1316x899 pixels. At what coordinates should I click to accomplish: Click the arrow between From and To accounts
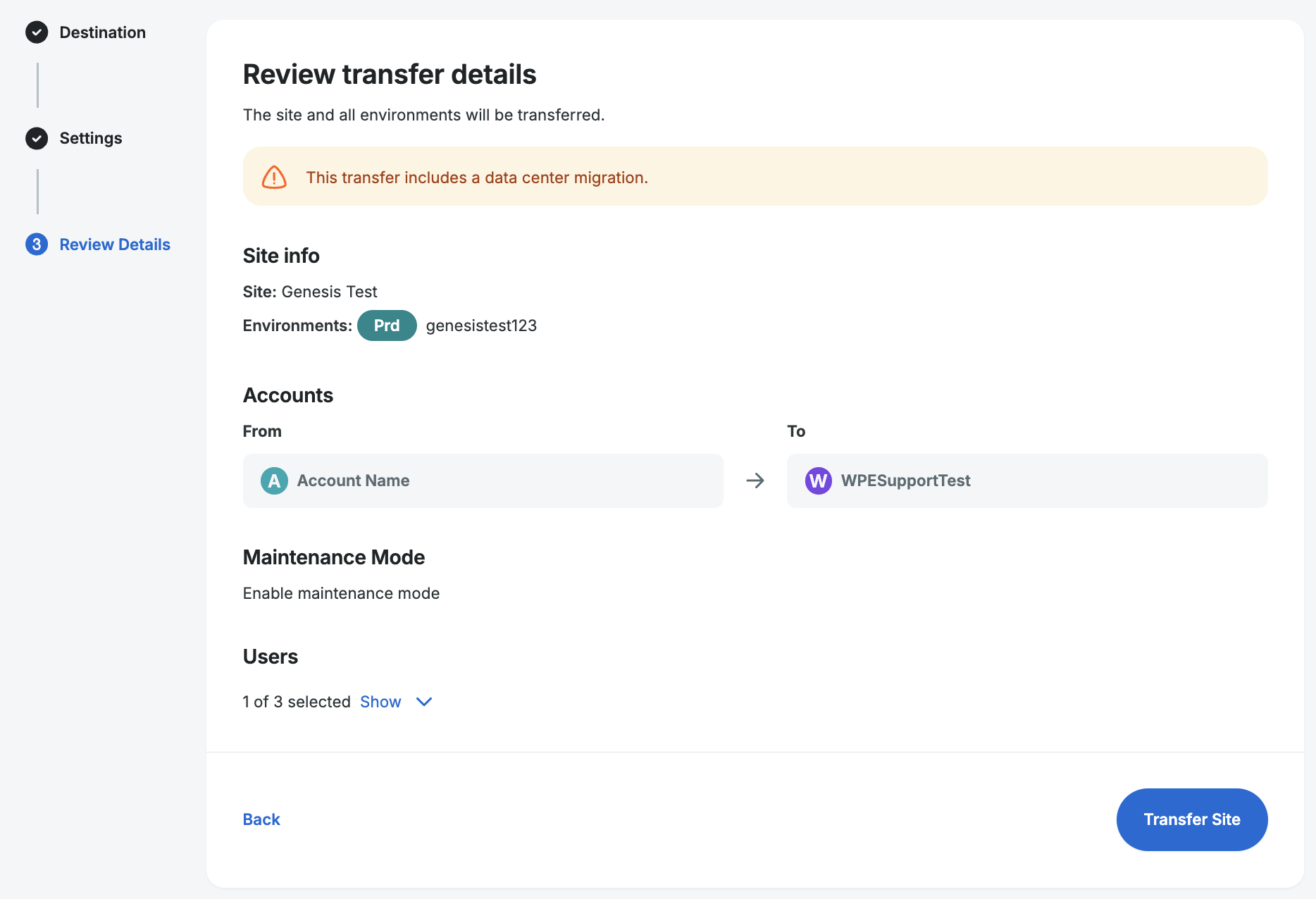point(755,481)
